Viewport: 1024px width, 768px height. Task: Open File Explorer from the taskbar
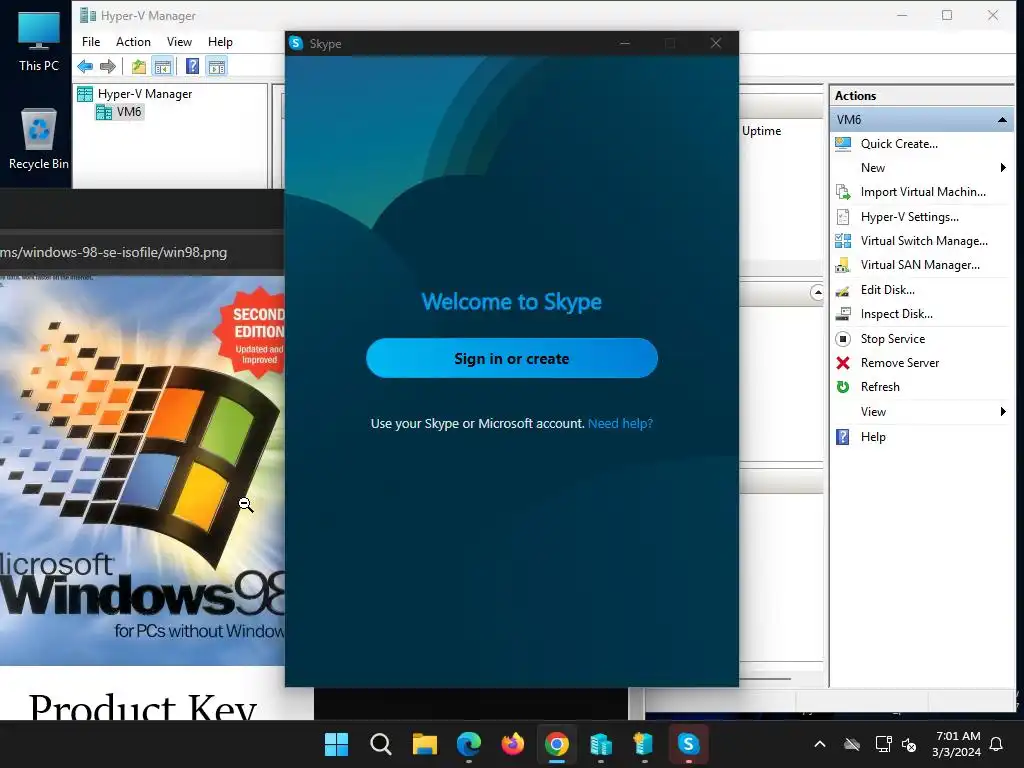pos(424,744)
